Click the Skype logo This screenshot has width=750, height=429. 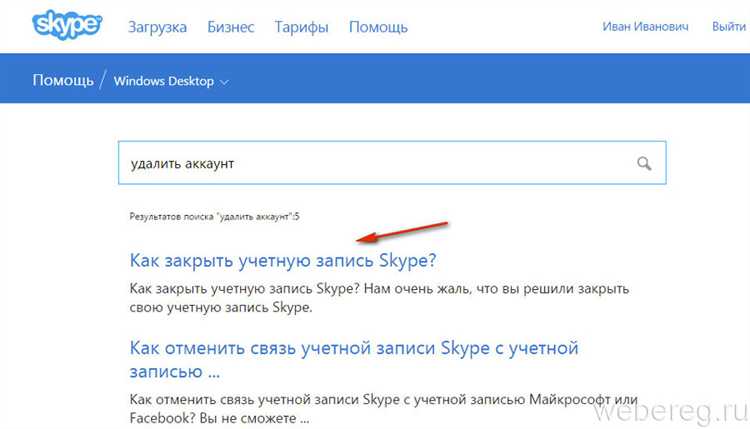(x=67, y=25)
